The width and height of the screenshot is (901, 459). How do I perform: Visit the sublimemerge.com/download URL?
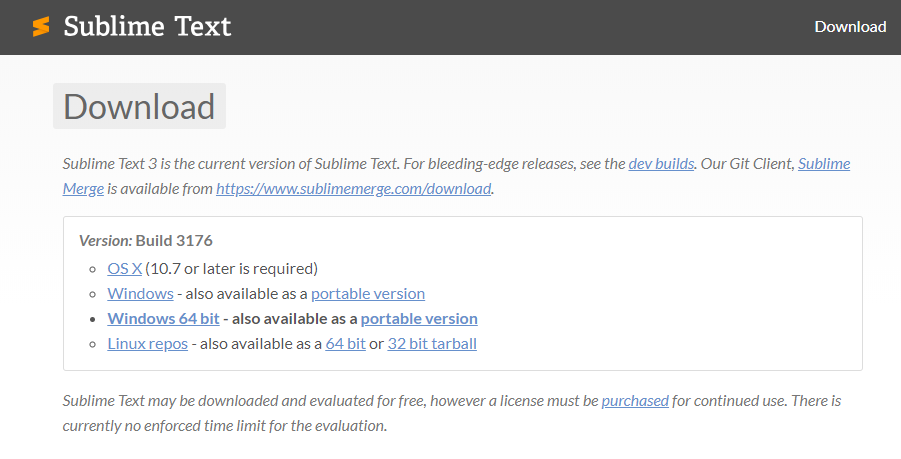(x=353, y=188)
